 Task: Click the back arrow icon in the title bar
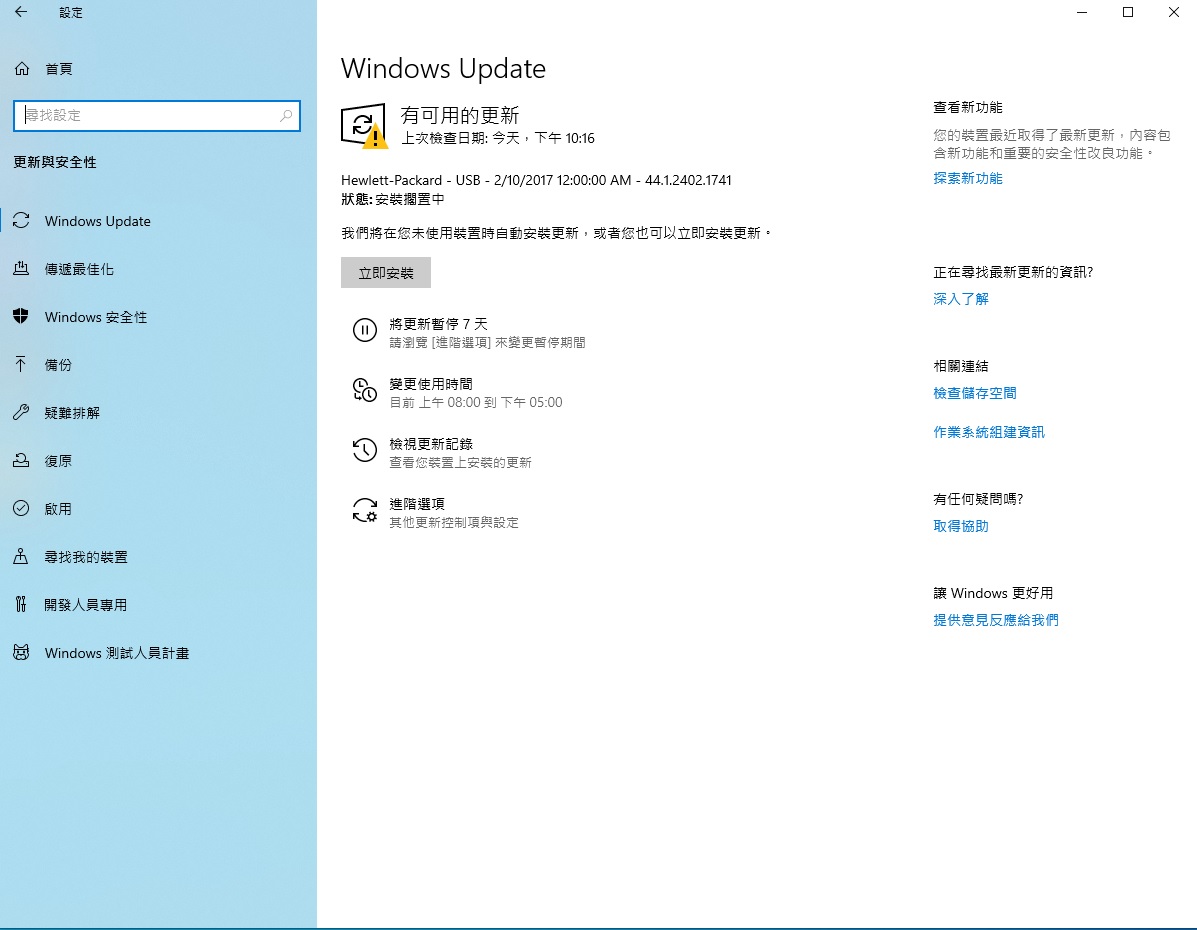[21, 13]
